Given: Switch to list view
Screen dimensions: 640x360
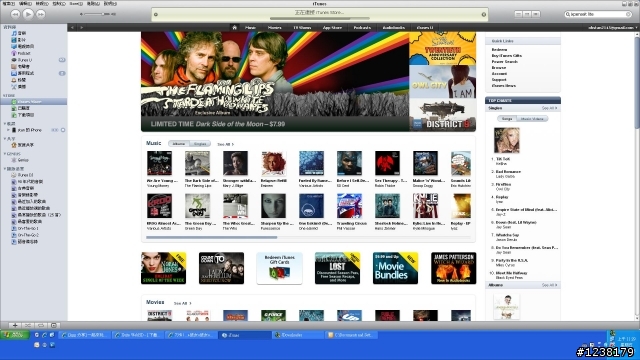Looking at the screenshot, I should [518, 14].
